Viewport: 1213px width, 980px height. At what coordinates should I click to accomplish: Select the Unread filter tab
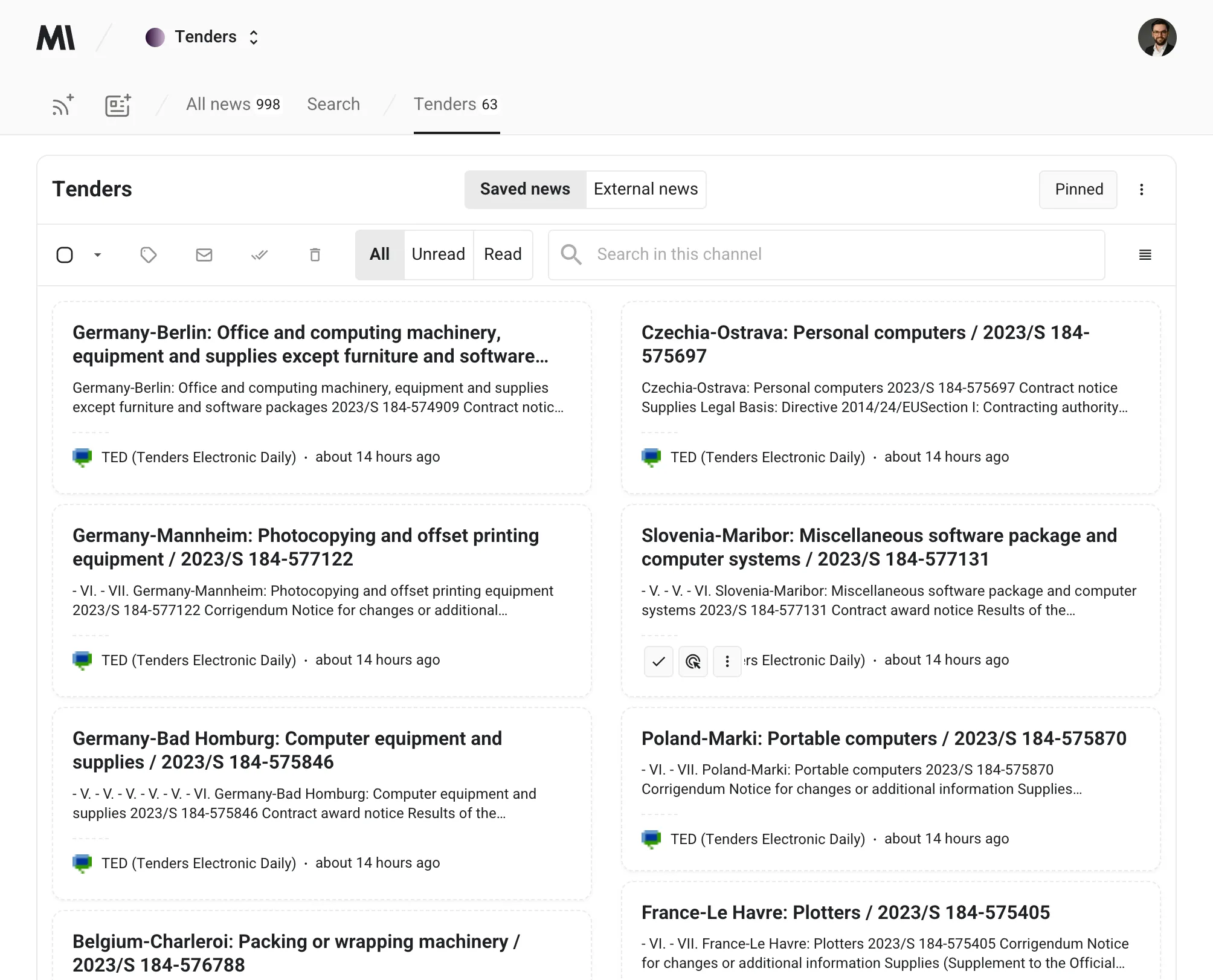tap(438, 254)
